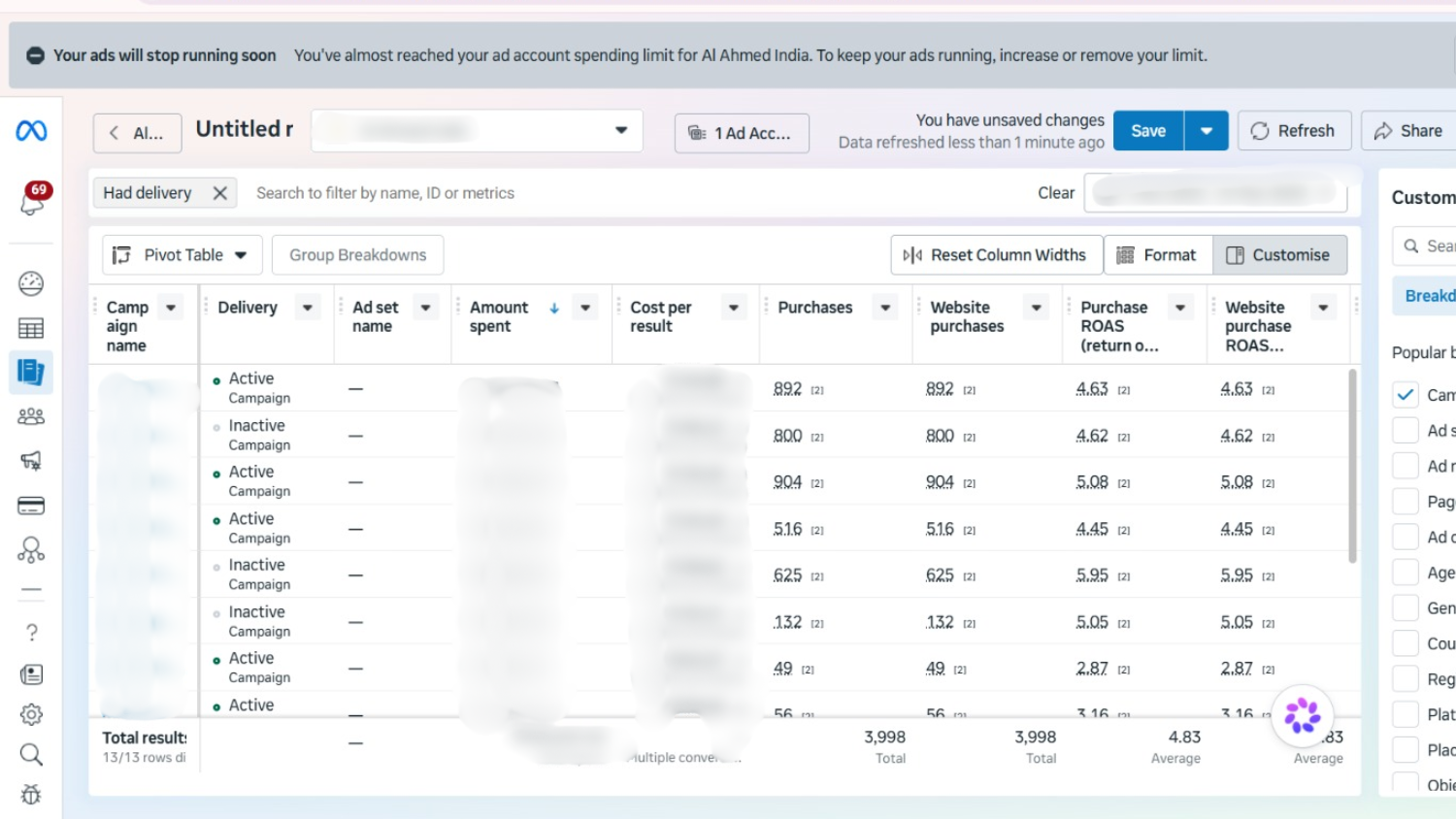1456x819 pixels.
Task: Open Website purchases column menu arrow
Action: point(1037,308)
